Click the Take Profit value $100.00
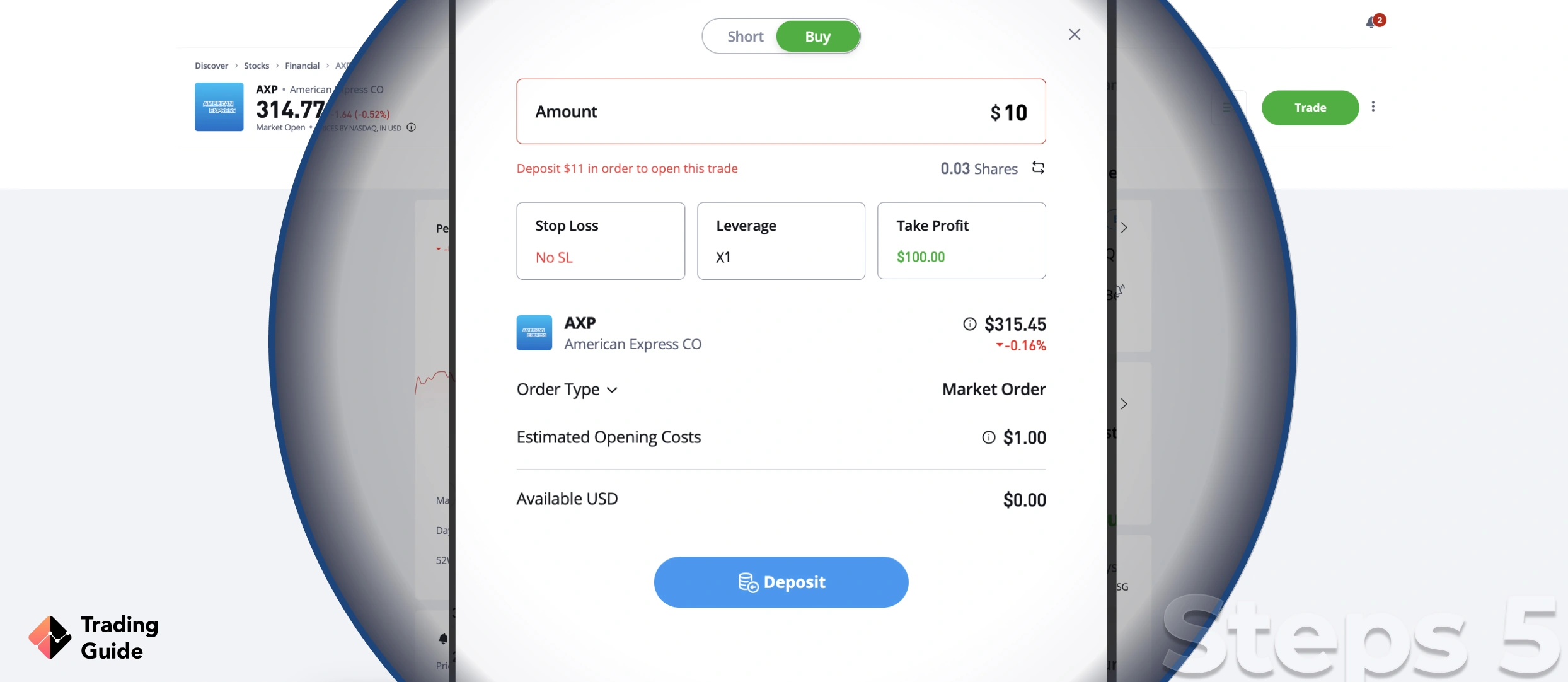 (920, 257)
